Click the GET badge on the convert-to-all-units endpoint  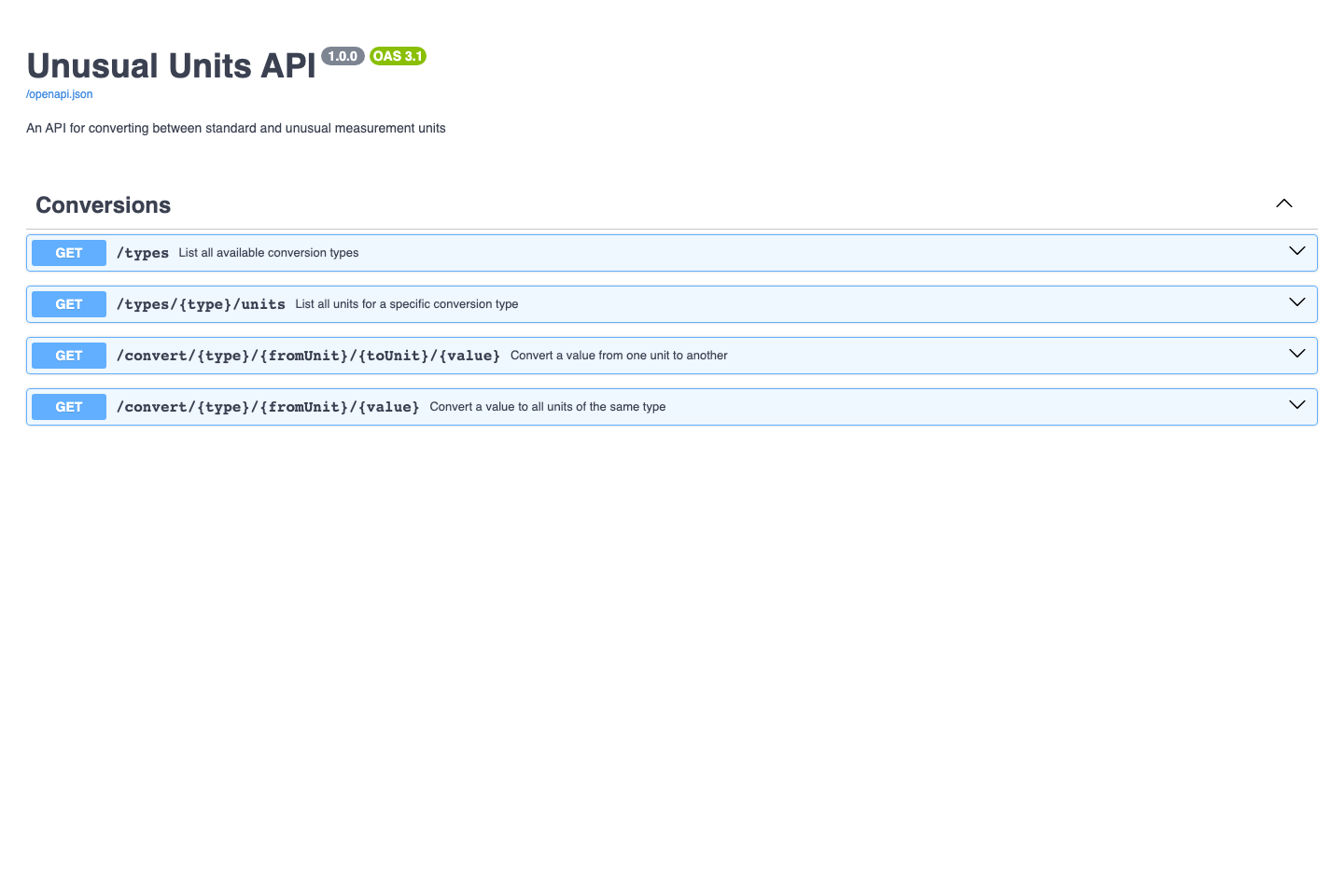coord(68,406)
